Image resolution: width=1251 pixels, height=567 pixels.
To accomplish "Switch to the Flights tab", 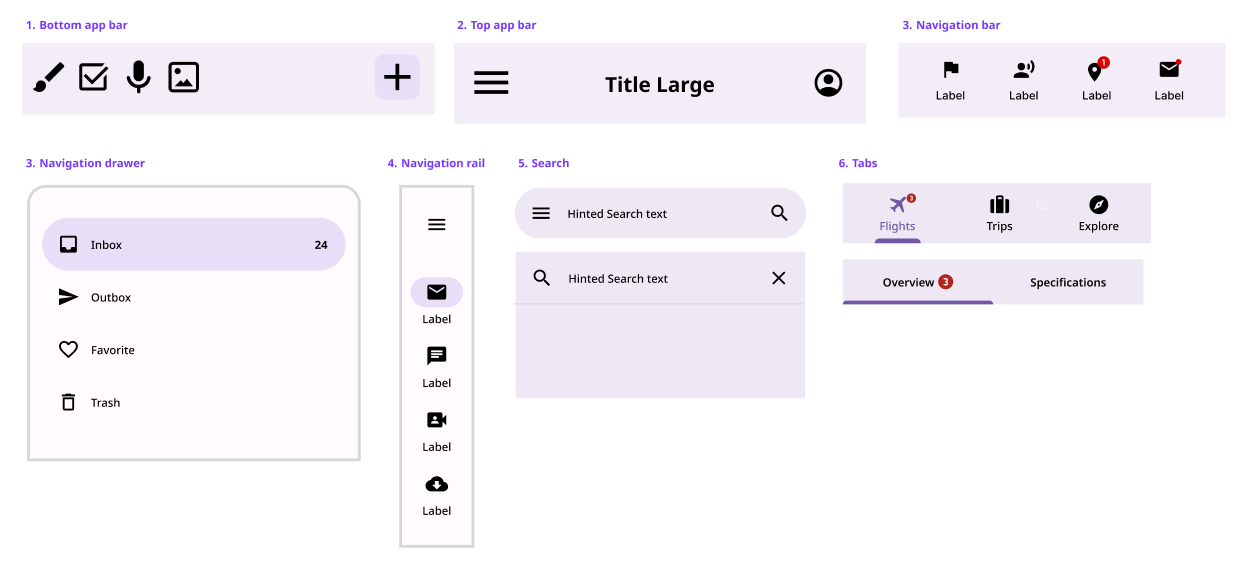I will tap(898, 213).
